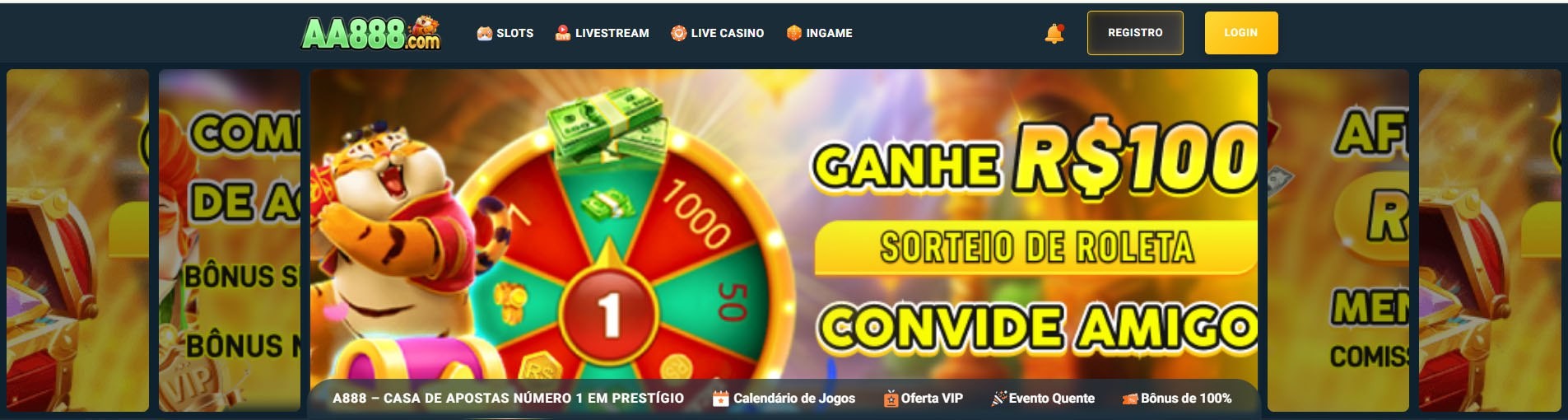Viewport: 1568px width, 420px height.
Task: Click the calendar icon for Calendário de Jogos
Action: click(x=721, y=399)
